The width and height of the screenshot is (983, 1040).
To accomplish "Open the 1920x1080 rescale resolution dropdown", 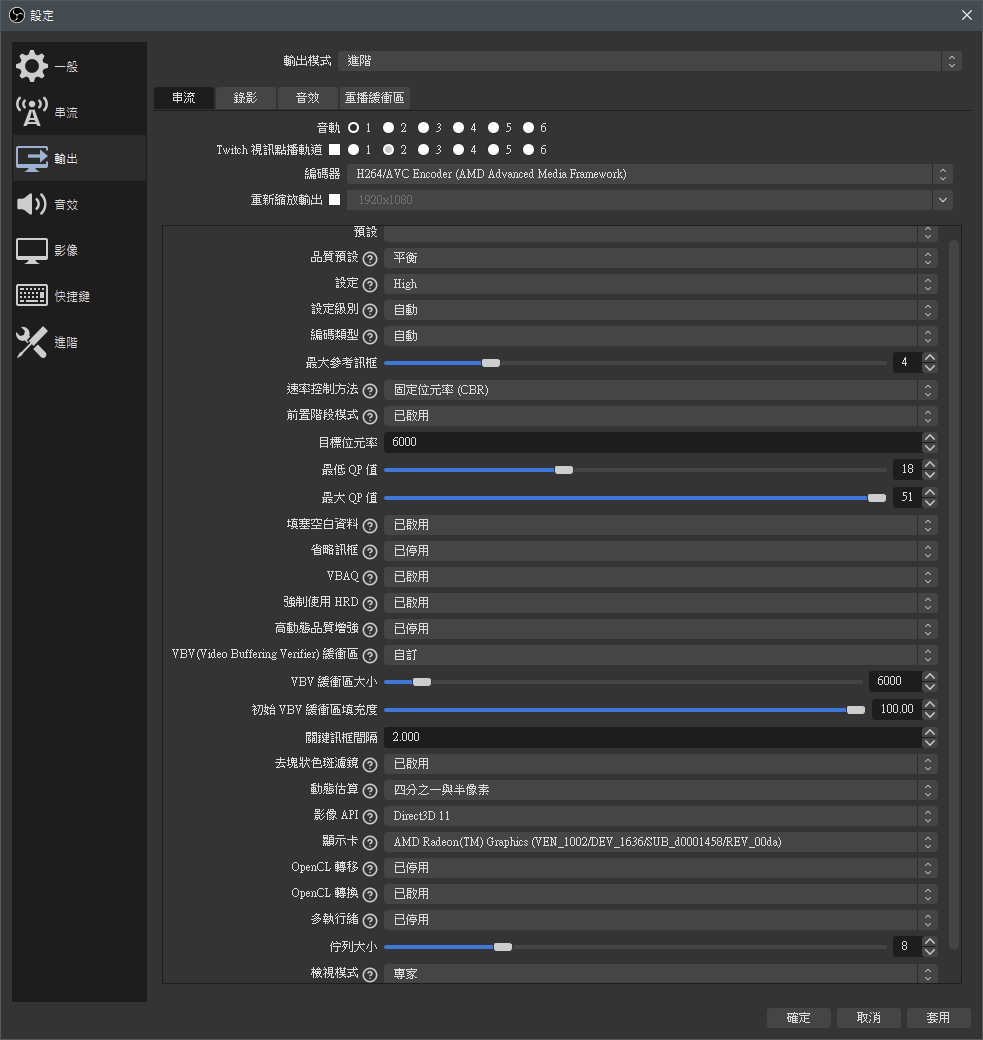I will coord(649,200).
